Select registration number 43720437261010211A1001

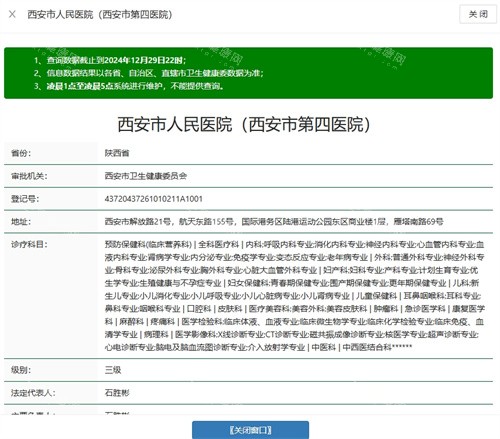(154, 199)
